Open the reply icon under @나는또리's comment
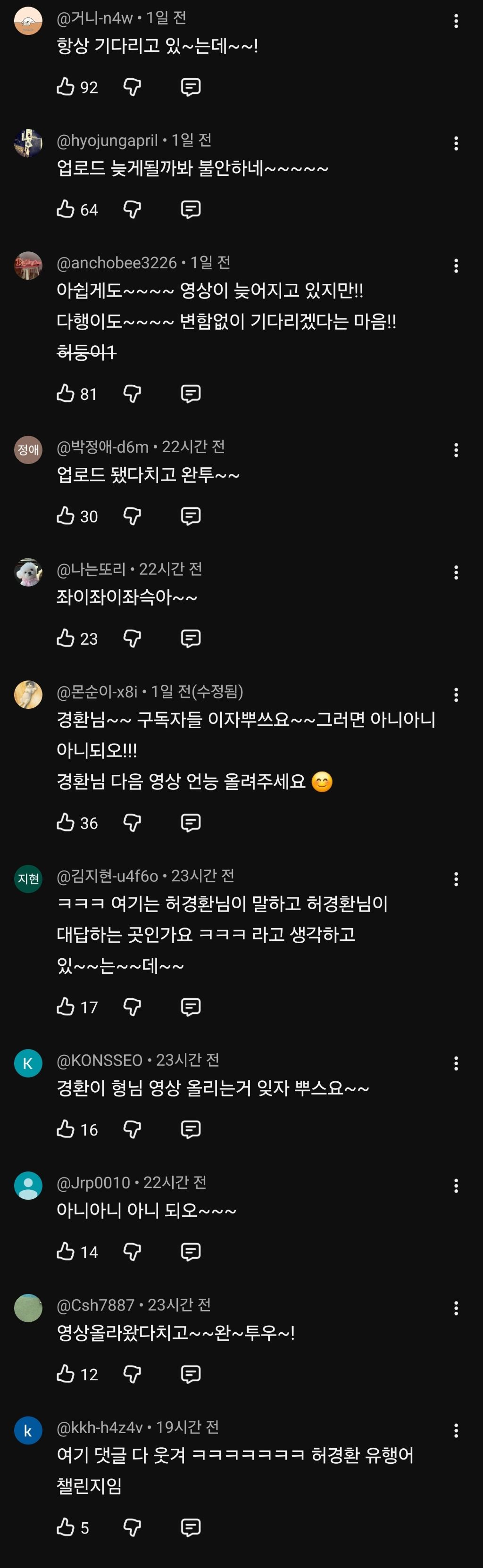Viewport: 483px width, 1568px height. pos(191,639)
